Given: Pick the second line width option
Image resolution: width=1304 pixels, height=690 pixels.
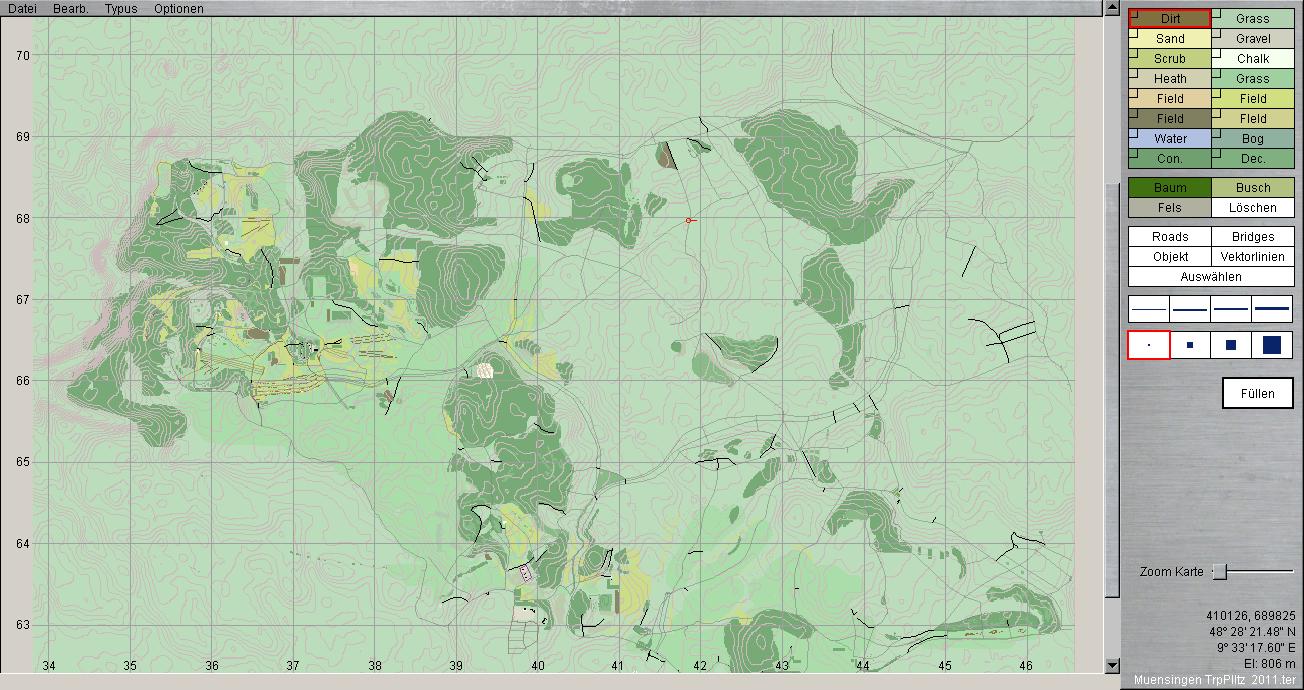Looking at the screenshot, I should pyautogui.click(x=1190, y=309).
